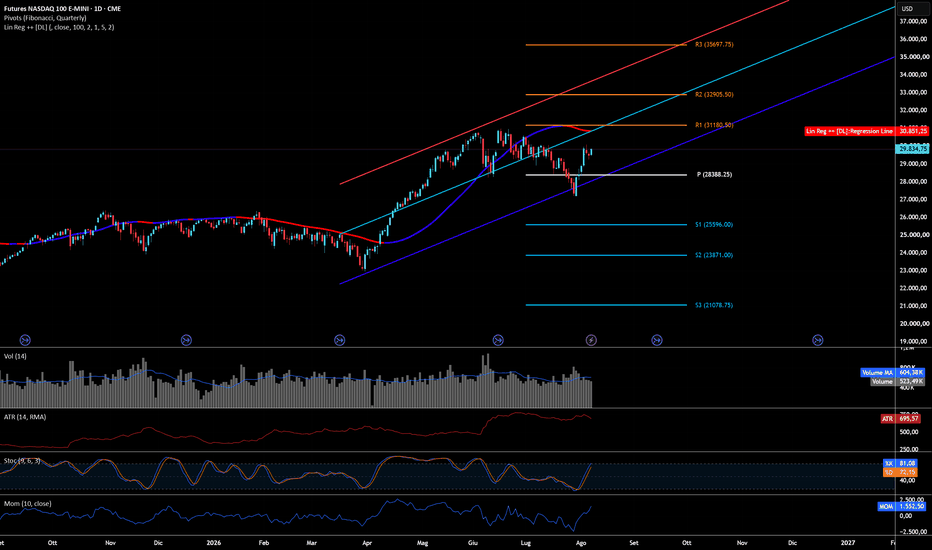Select the Lin Reg ++ [DL] indicator legend
The height and width of the screenshot is (550, 932).
[59, 27]
